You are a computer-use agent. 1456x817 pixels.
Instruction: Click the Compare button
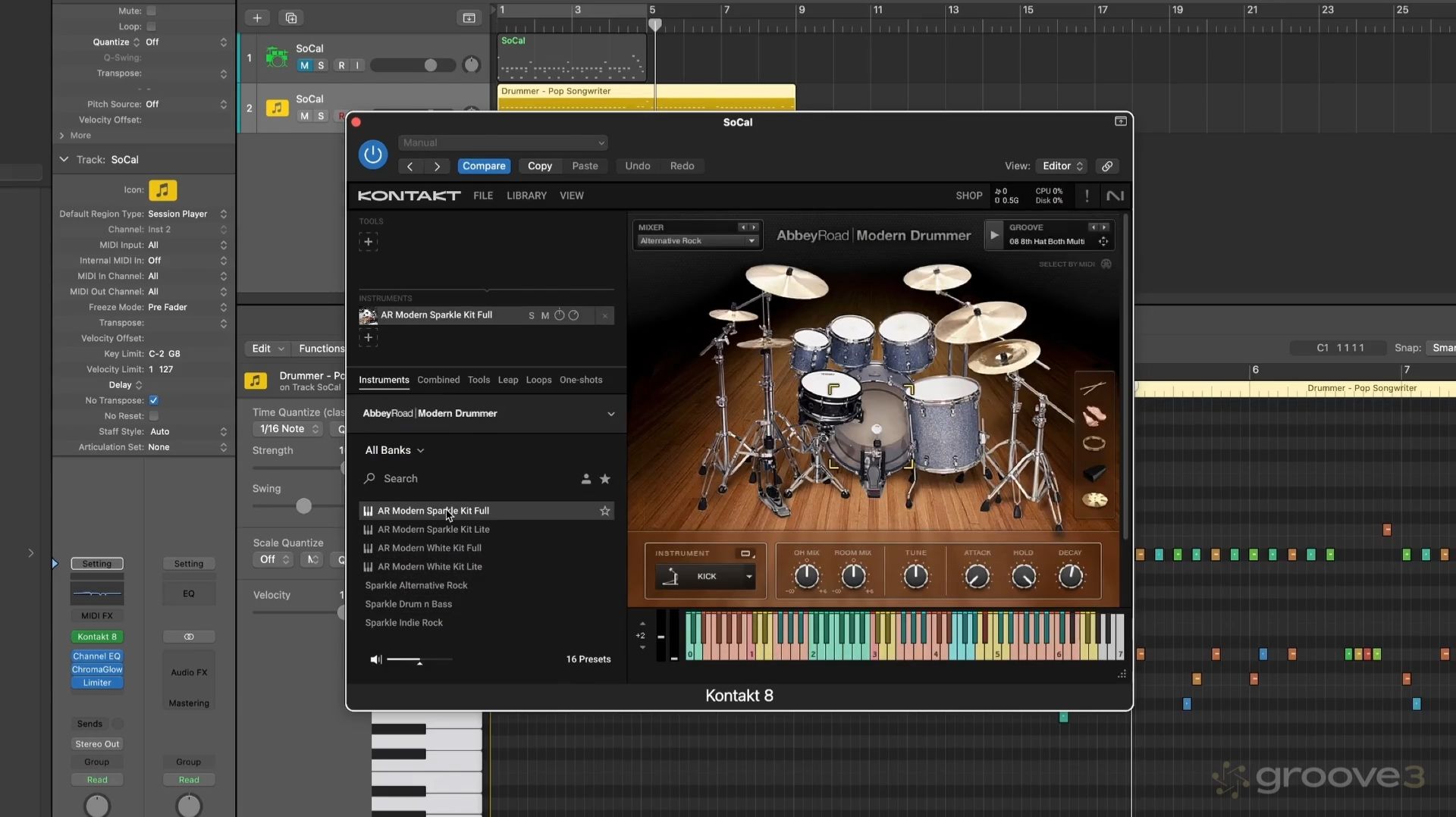(x=484, y=166)
